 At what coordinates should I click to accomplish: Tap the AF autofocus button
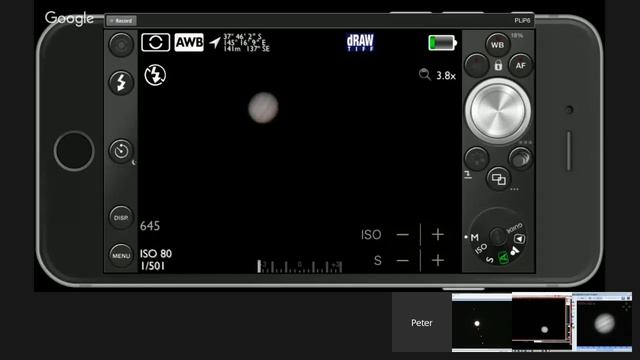coord(520,65)
